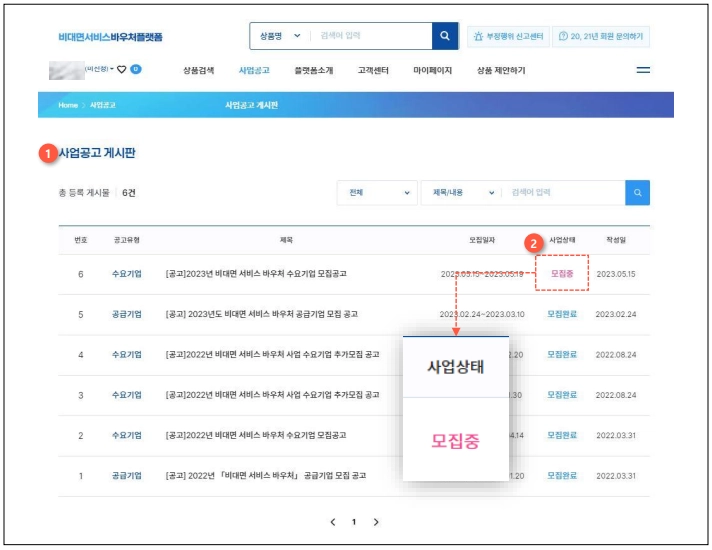This screenshot has height=550, width=712.
Task: Select the 상품검색 menu item
Action: click(198, 70)
